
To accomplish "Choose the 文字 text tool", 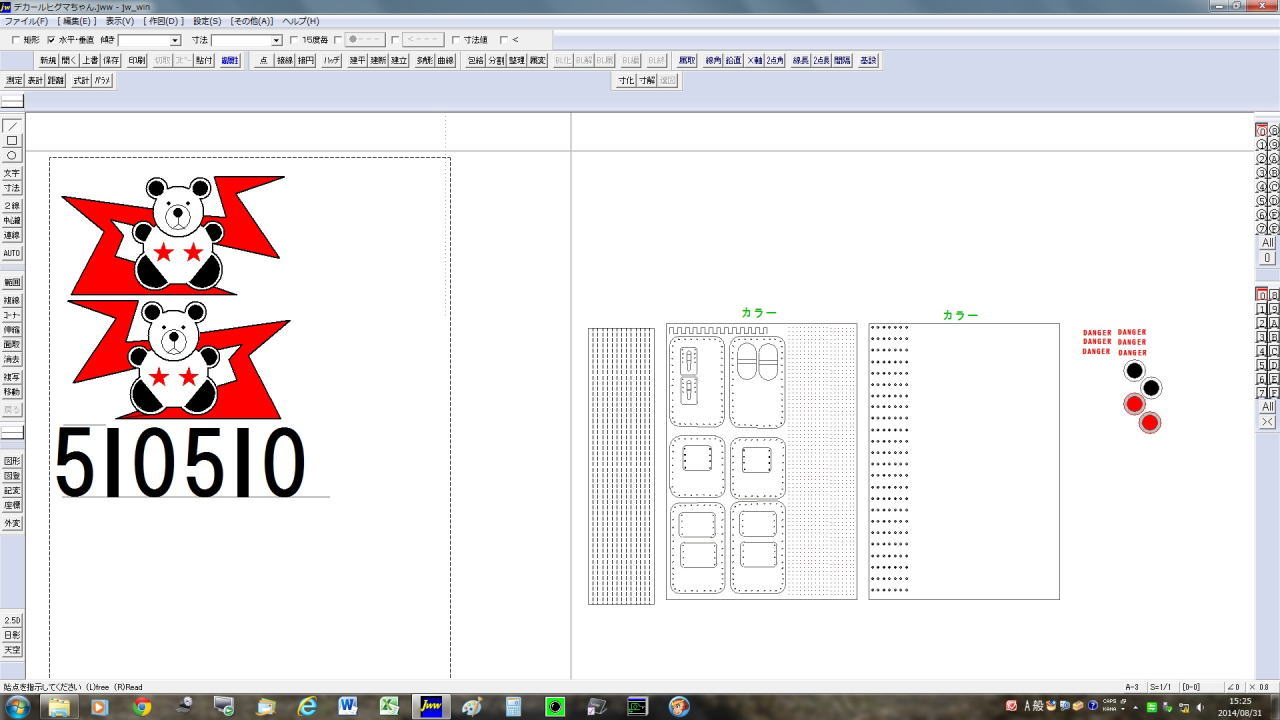I will (x=12, y=173).
